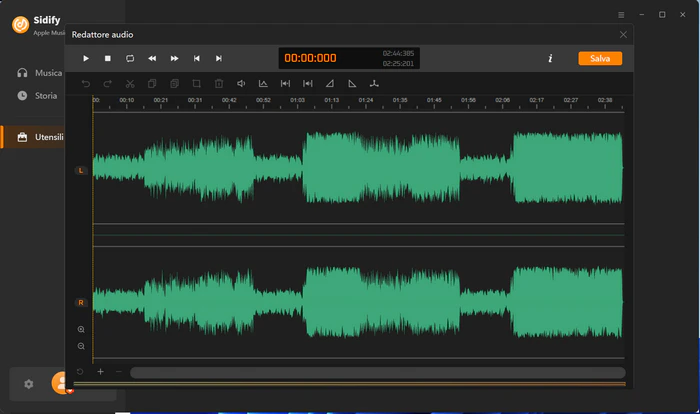This screenshot has width=700, height=414.
Task: Click the first trim marker icon
Action: (x=285, y=84)
